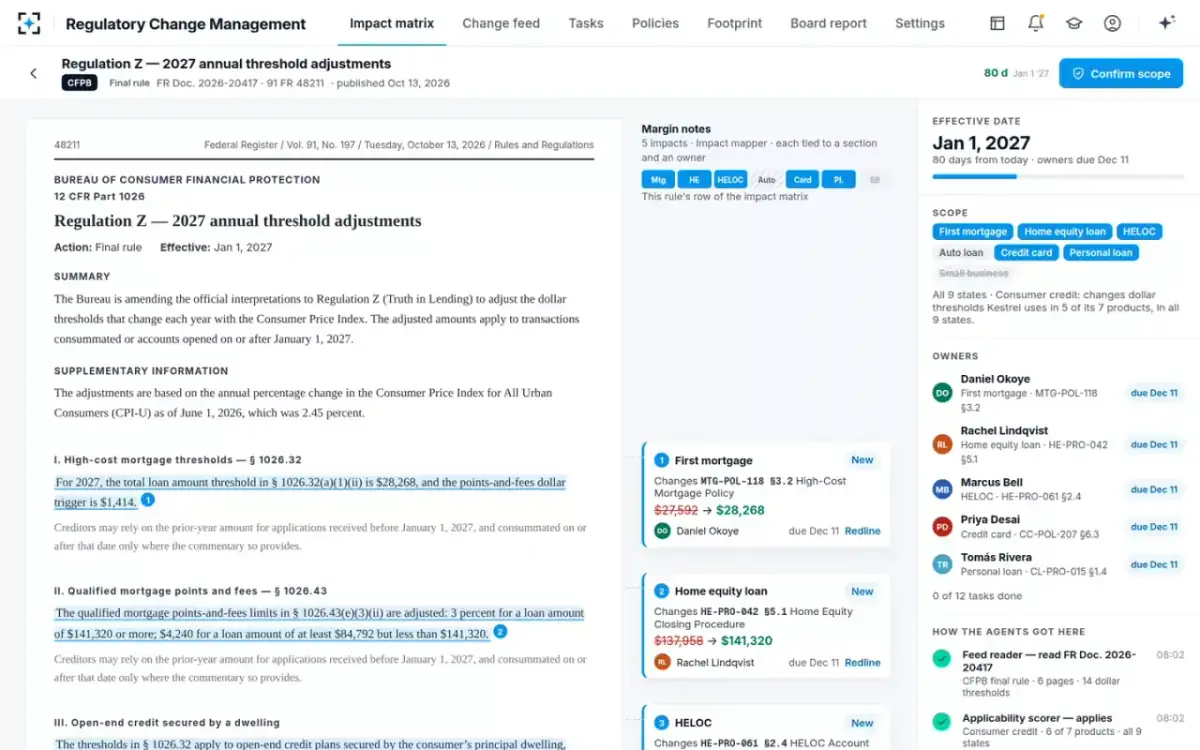Open the notifications bell

(x=1036, y=23)
